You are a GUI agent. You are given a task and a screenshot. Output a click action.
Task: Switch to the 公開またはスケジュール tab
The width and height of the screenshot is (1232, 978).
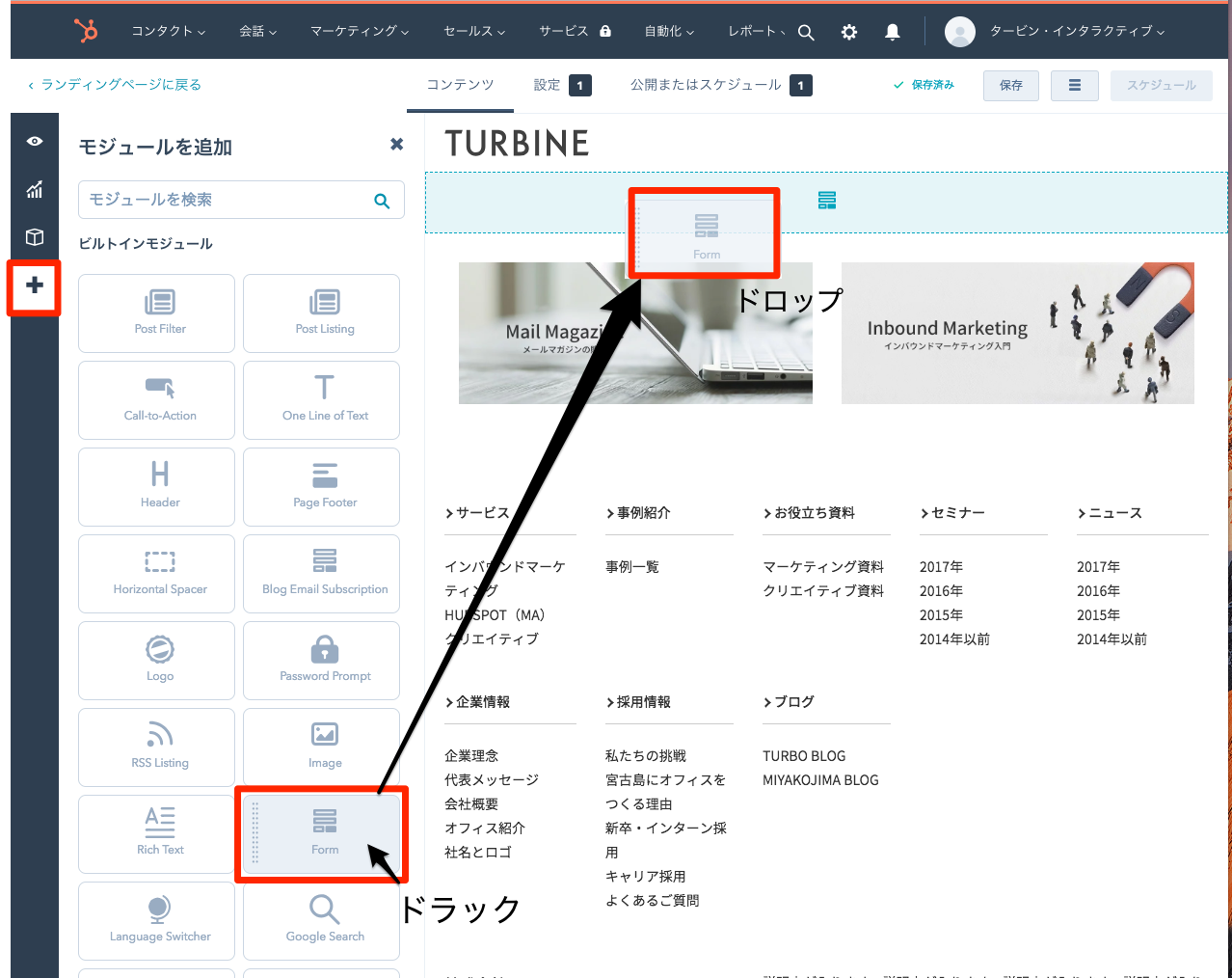pyautogui.click(x=706, y=85)
